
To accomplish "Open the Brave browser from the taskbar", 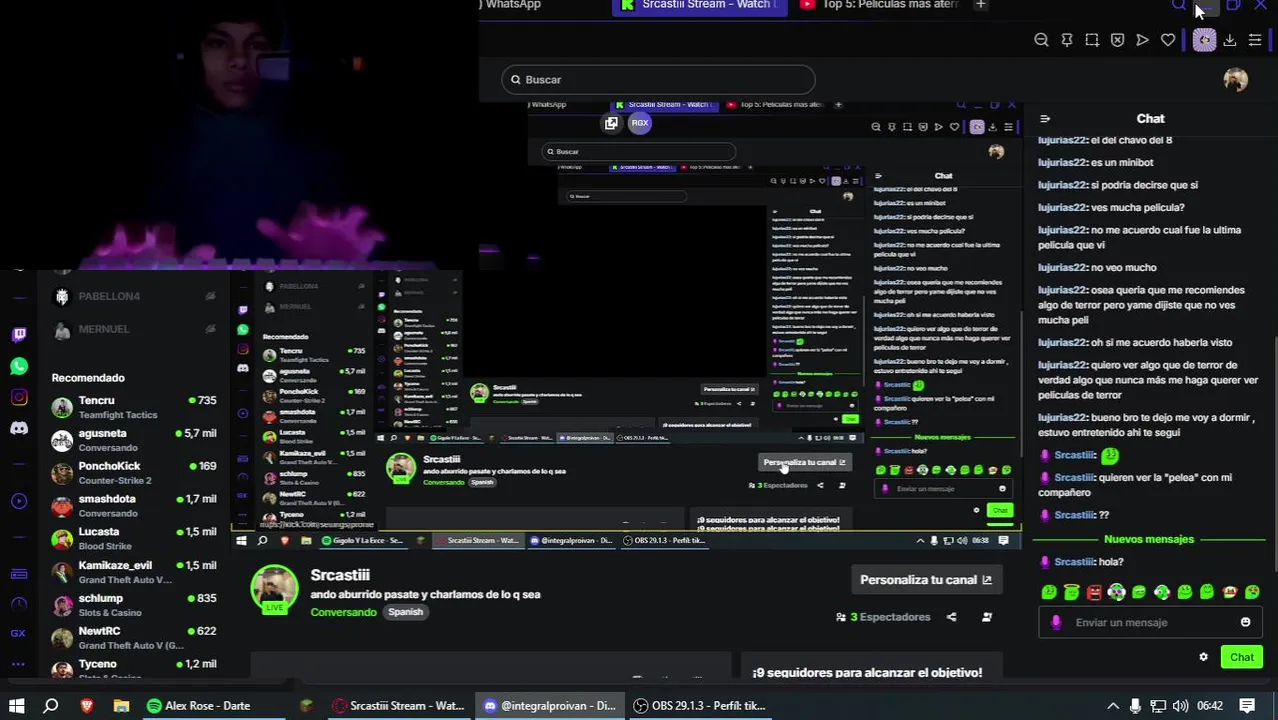I will 87,706.
